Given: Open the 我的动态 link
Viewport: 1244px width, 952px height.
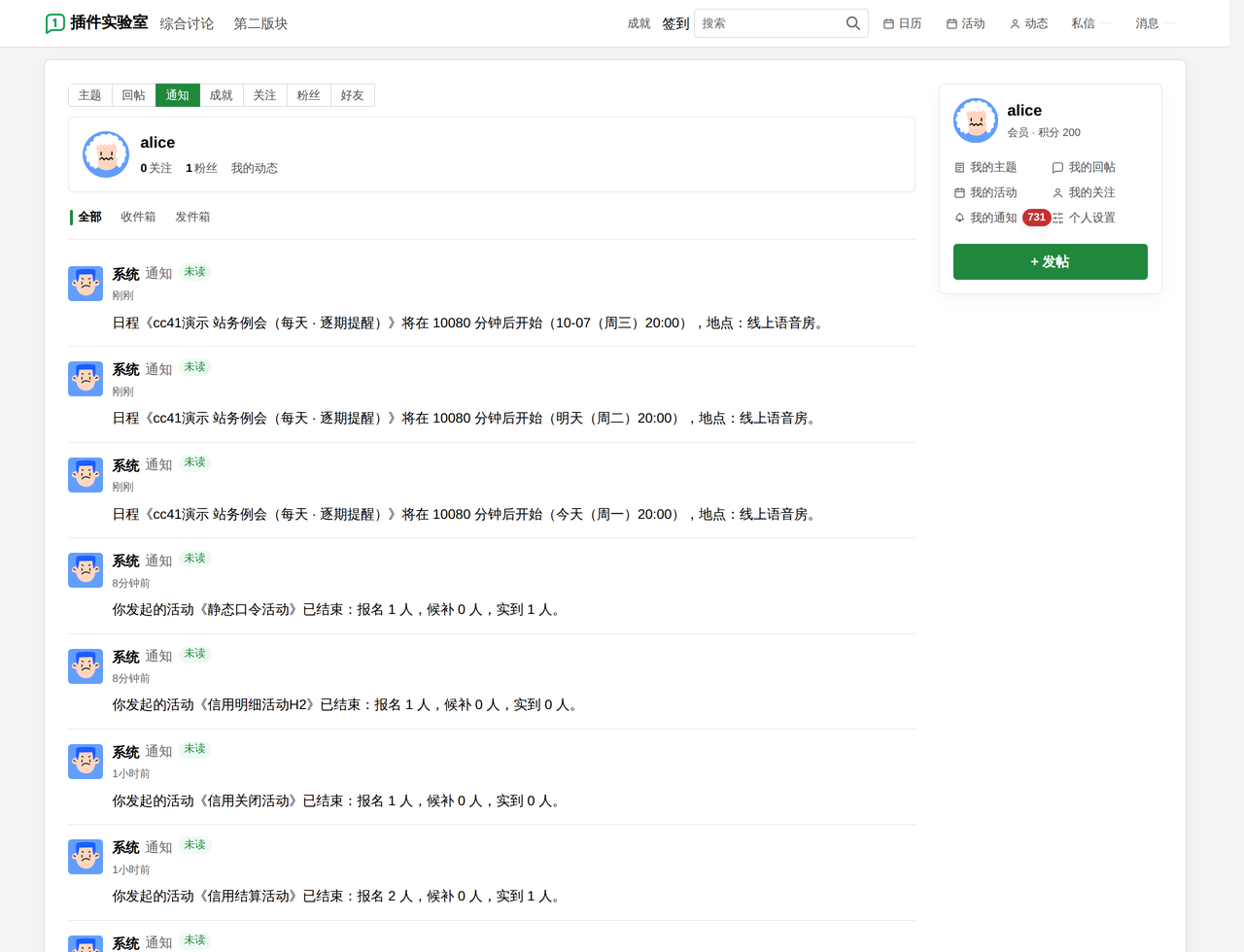Looking at the screenshot, I should pyautogui.click(x=255, y=168).
